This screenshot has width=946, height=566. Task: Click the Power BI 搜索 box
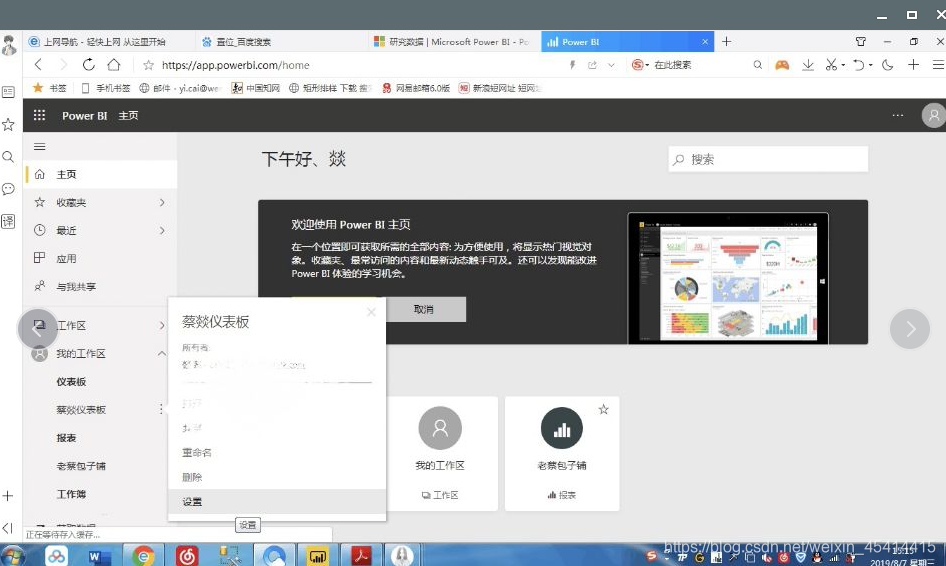pyautogui.click(x=768, y=159)
